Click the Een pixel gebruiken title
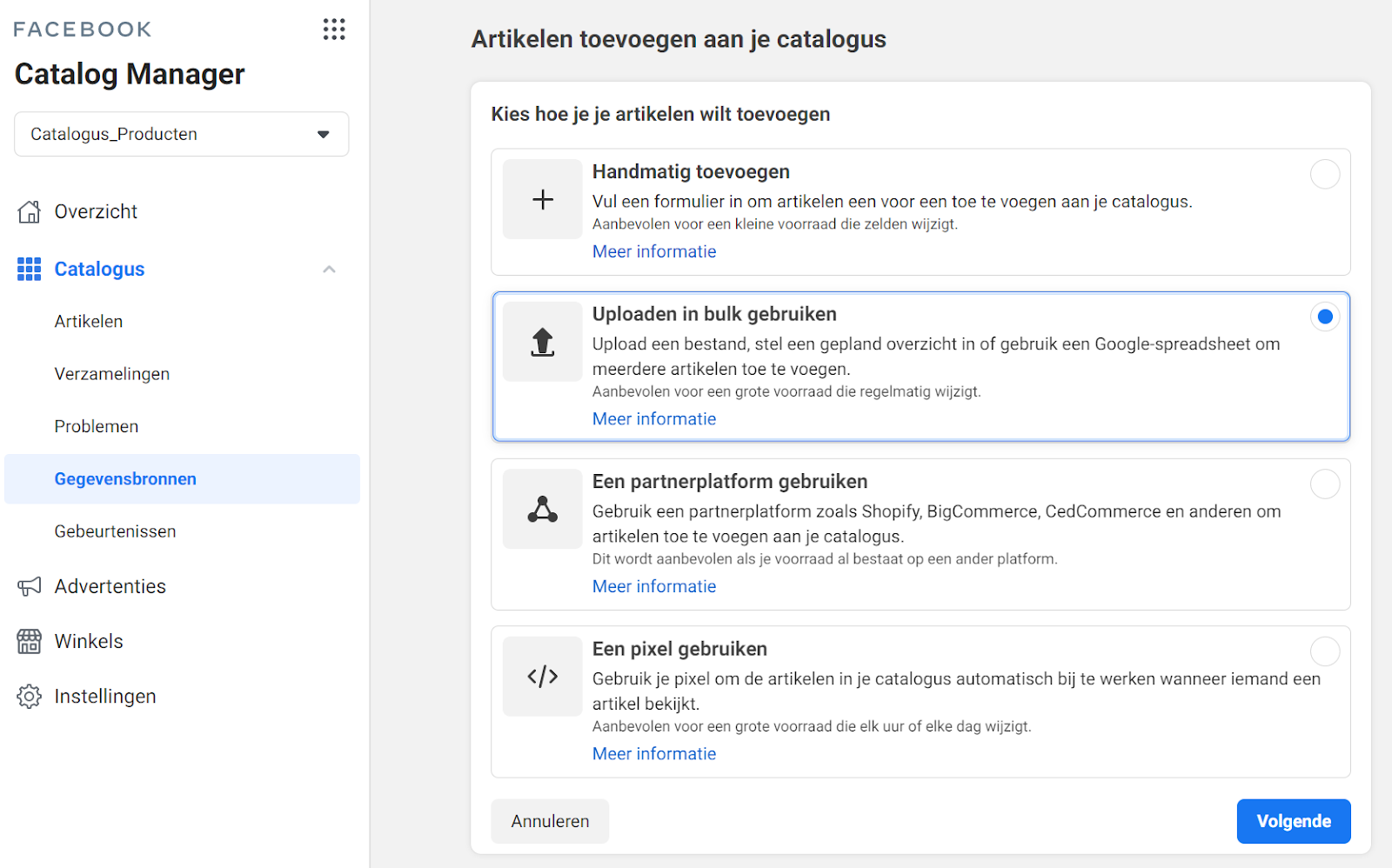This screenshot has width=1392, height=868. pyautogui.click(x=679, y=649)
